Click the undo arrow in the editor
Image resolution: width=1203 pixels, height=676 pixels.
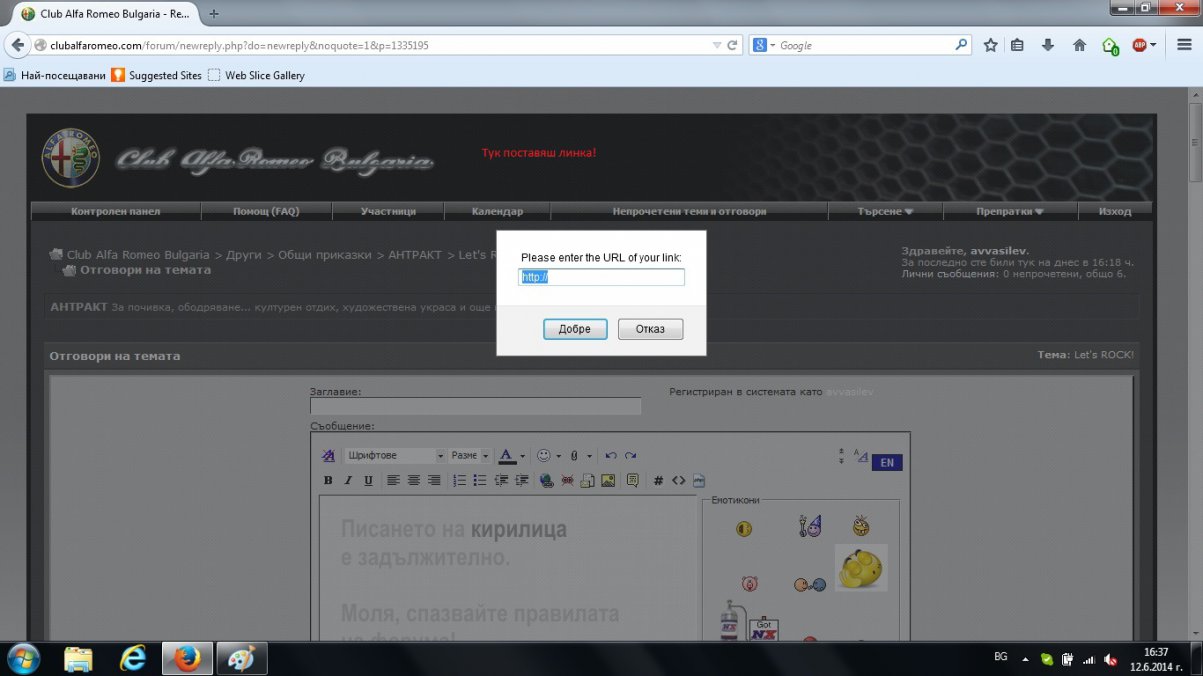pos(611,456)
